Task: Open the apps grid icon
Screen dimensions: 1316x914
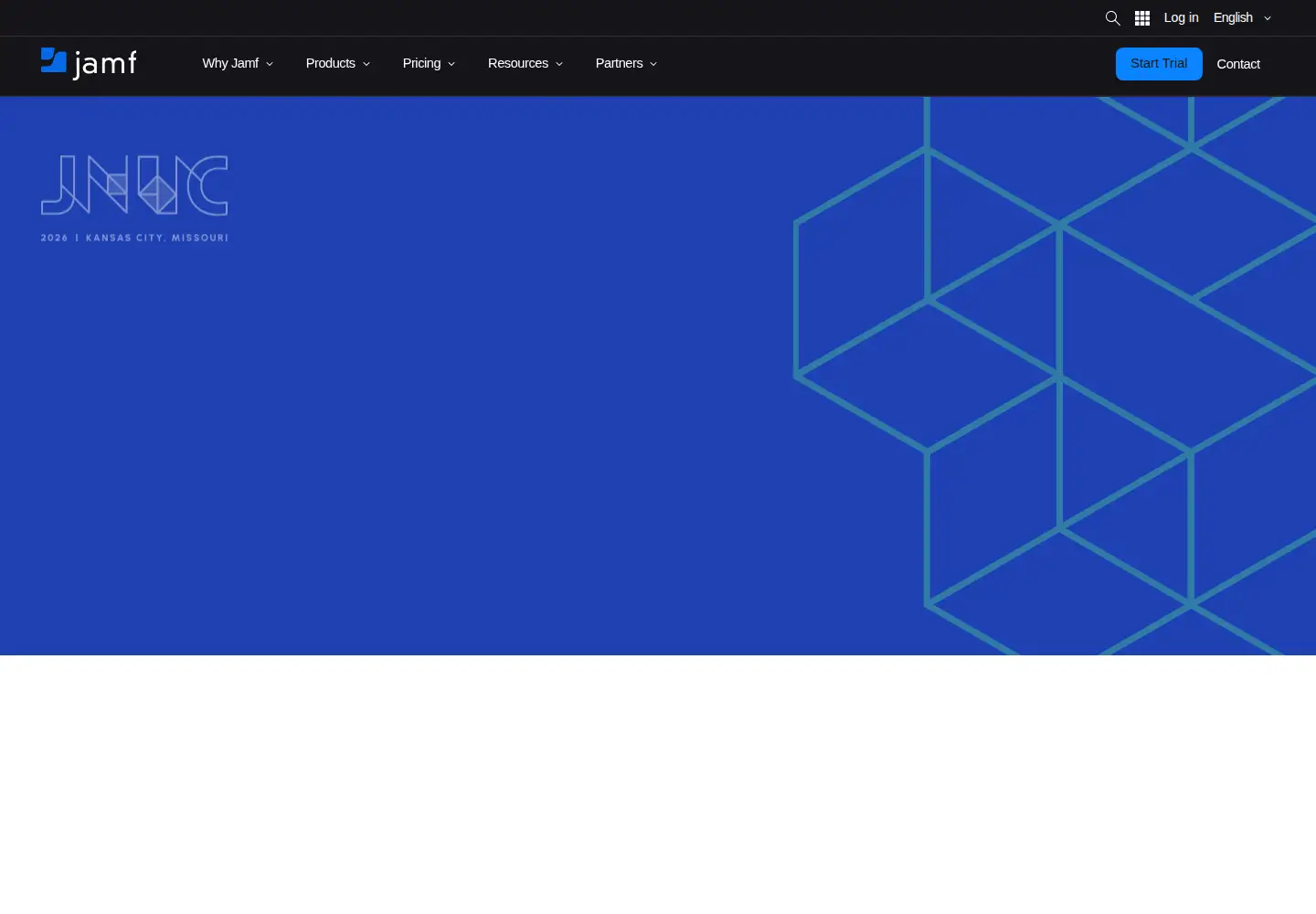Action: click(x=1142, y=18)
